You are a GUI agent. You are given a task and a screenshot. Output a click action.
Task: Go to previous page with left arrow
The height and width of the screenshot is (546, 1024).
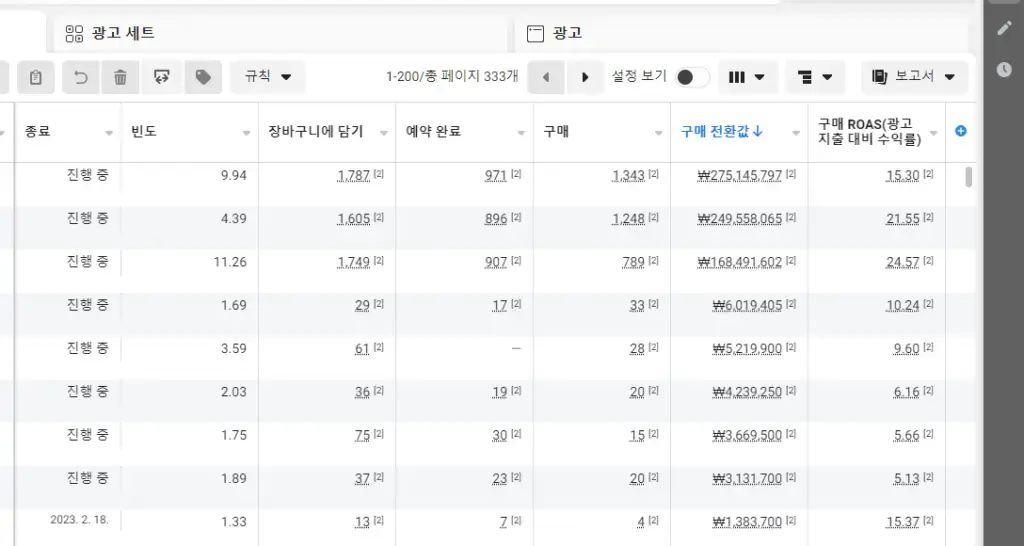pos(546,77)
